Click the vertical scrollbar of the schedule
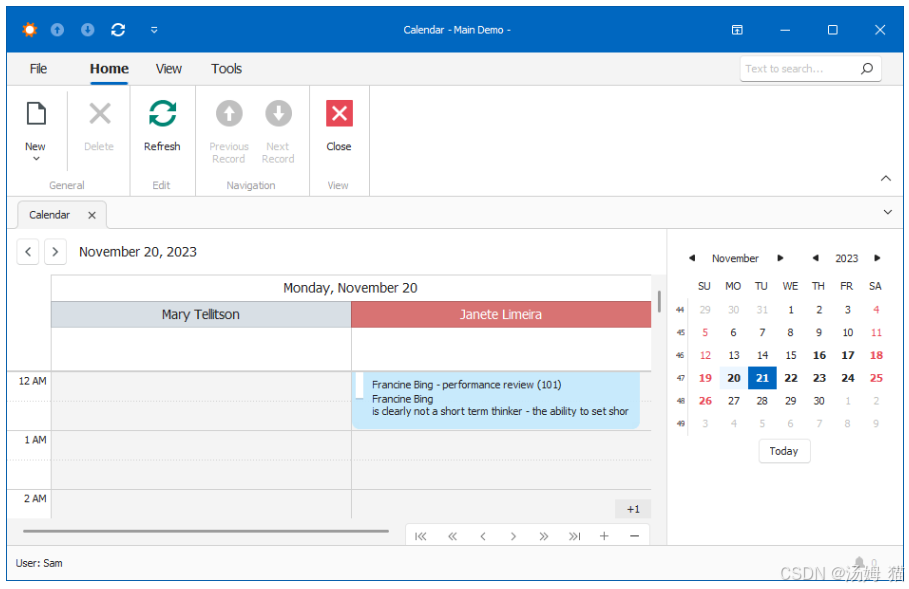Image resolution: width=909 pixels, height=589 pixels. coord(659,301)
